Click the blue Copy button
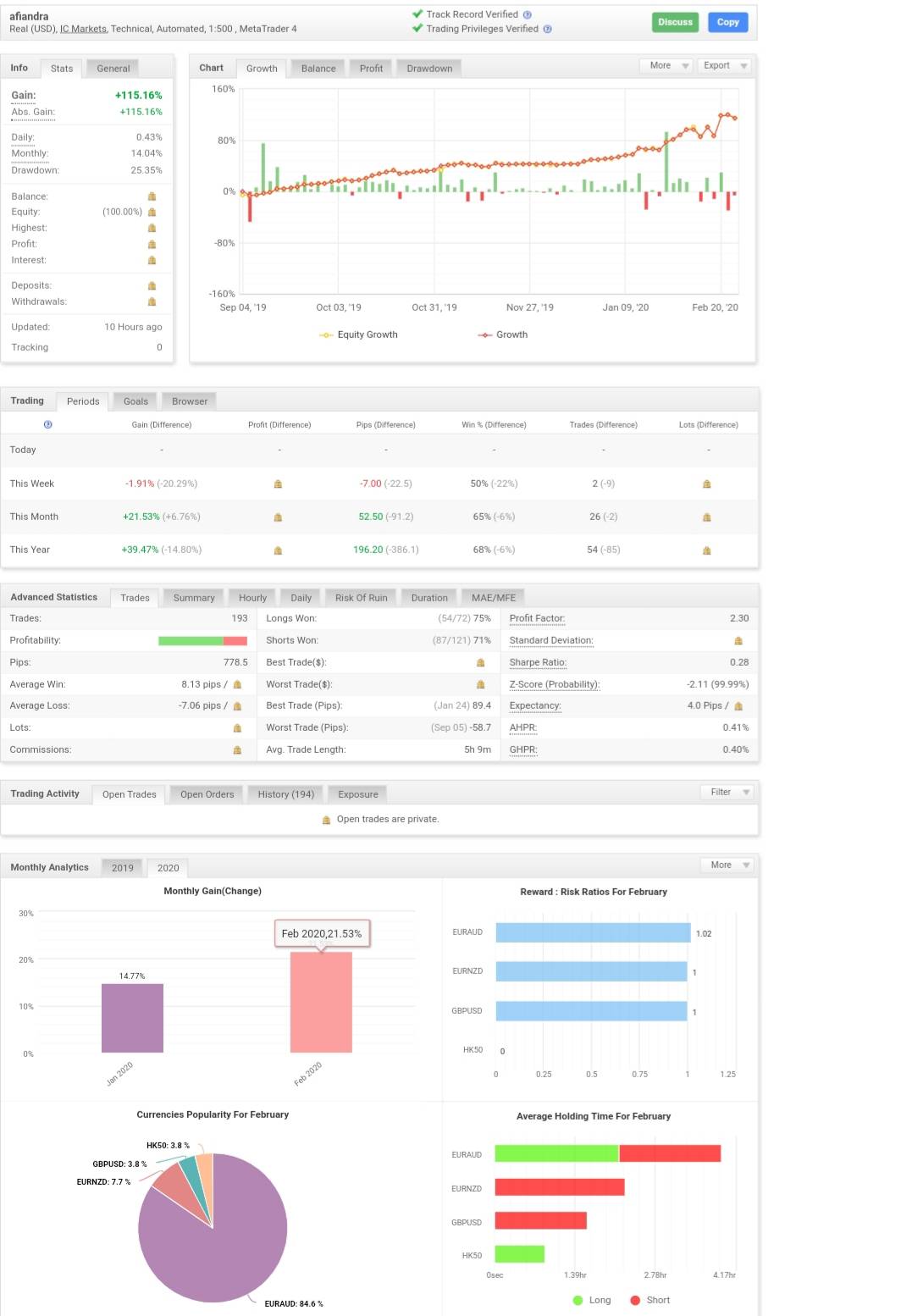 tap(728, 22)
